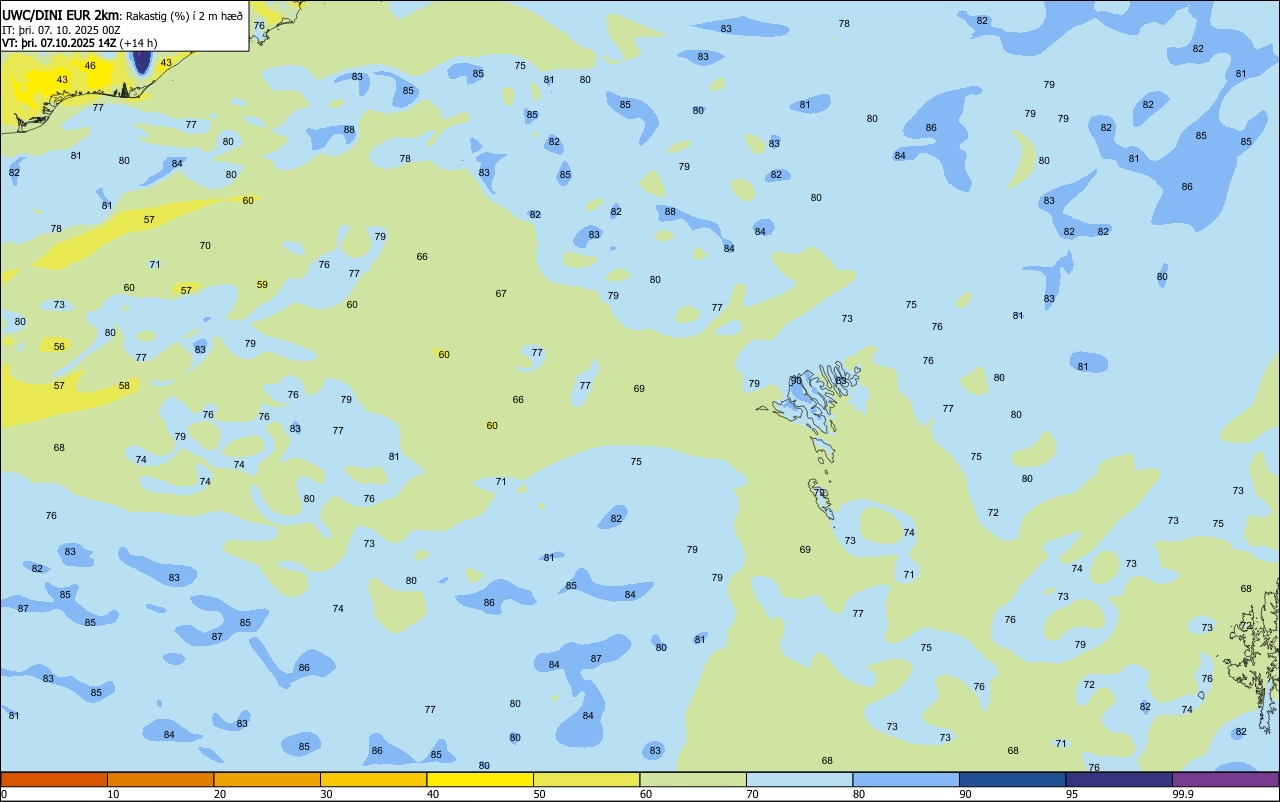Select the 30–40 golden-yellow legend swatch
Image resolution: width=1280 pixels, height=802 pixels.
pyautogui.click(x=373, y=779)
